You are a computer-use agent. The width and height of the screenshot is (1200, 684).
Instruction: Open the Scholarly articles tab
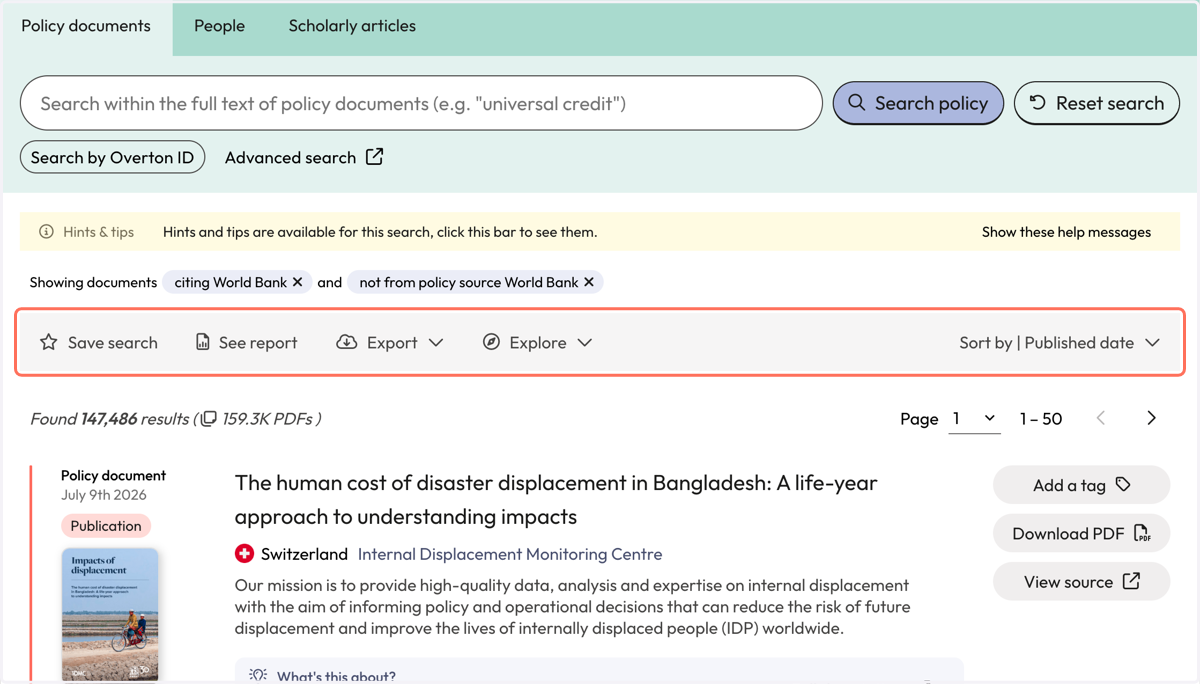click(x=352, y=26)
